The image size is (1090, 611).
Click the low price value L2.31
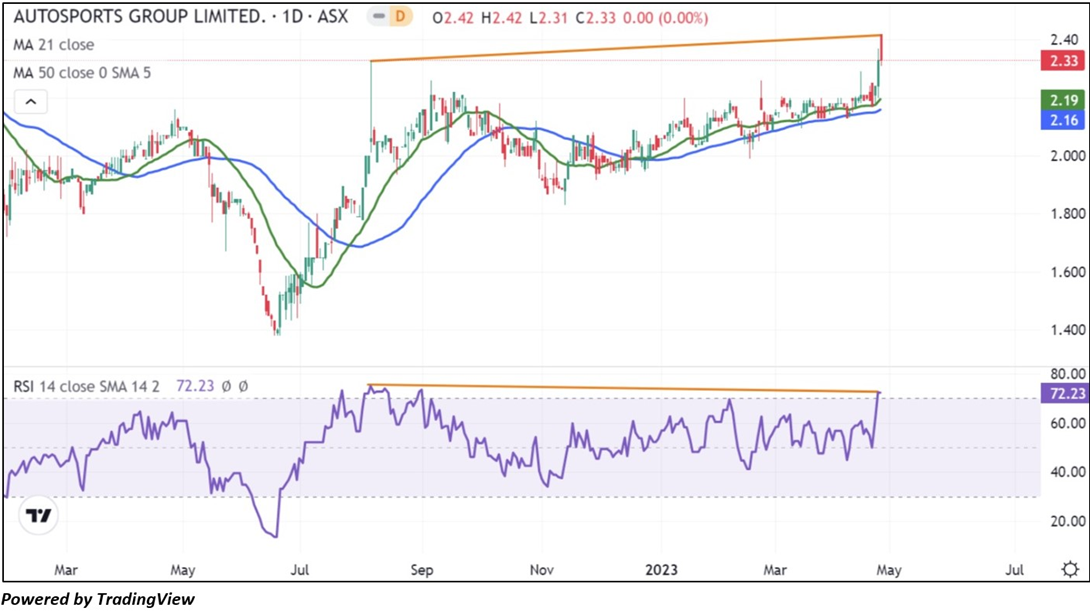point(549,17)
